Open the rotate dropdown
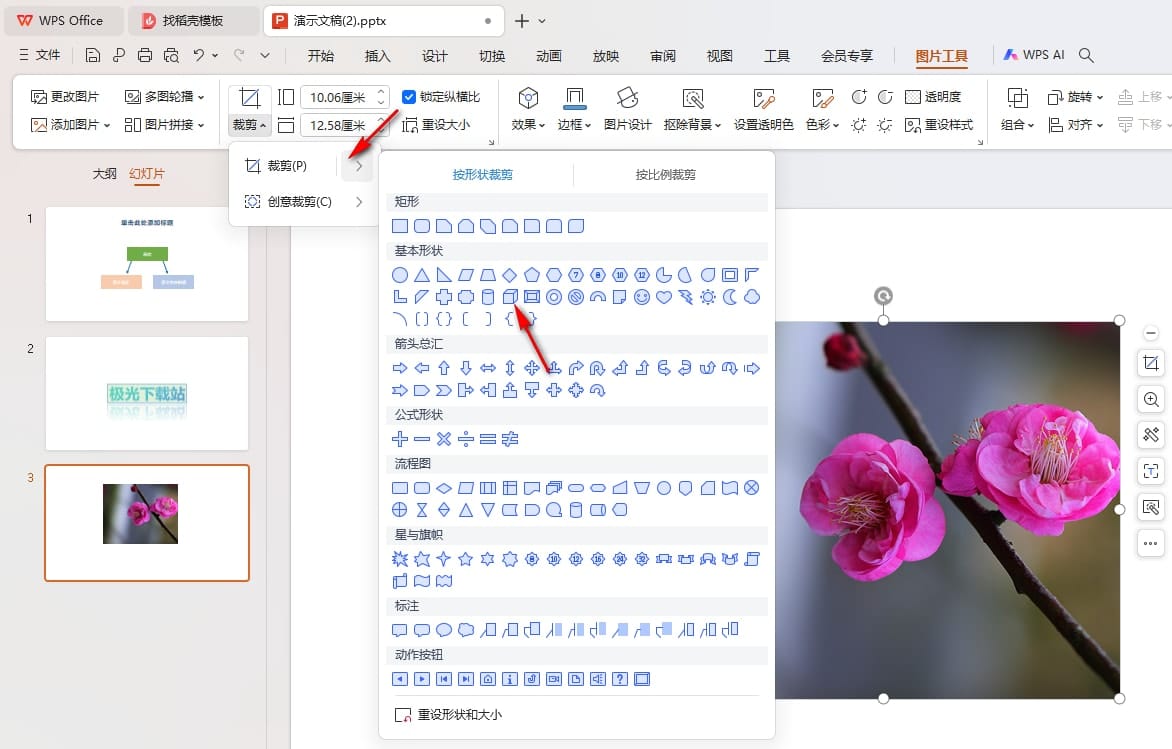Screen dimensions: 1172x749 pos(1075,96)
